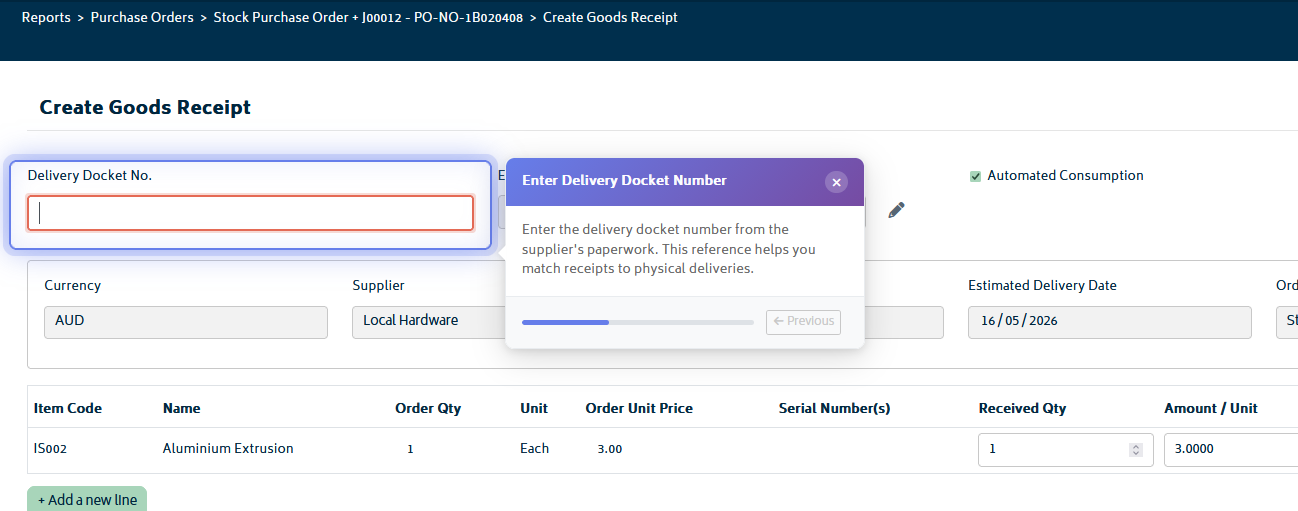
Task: Click the Serial Number(s) column header
Action: 834,408
